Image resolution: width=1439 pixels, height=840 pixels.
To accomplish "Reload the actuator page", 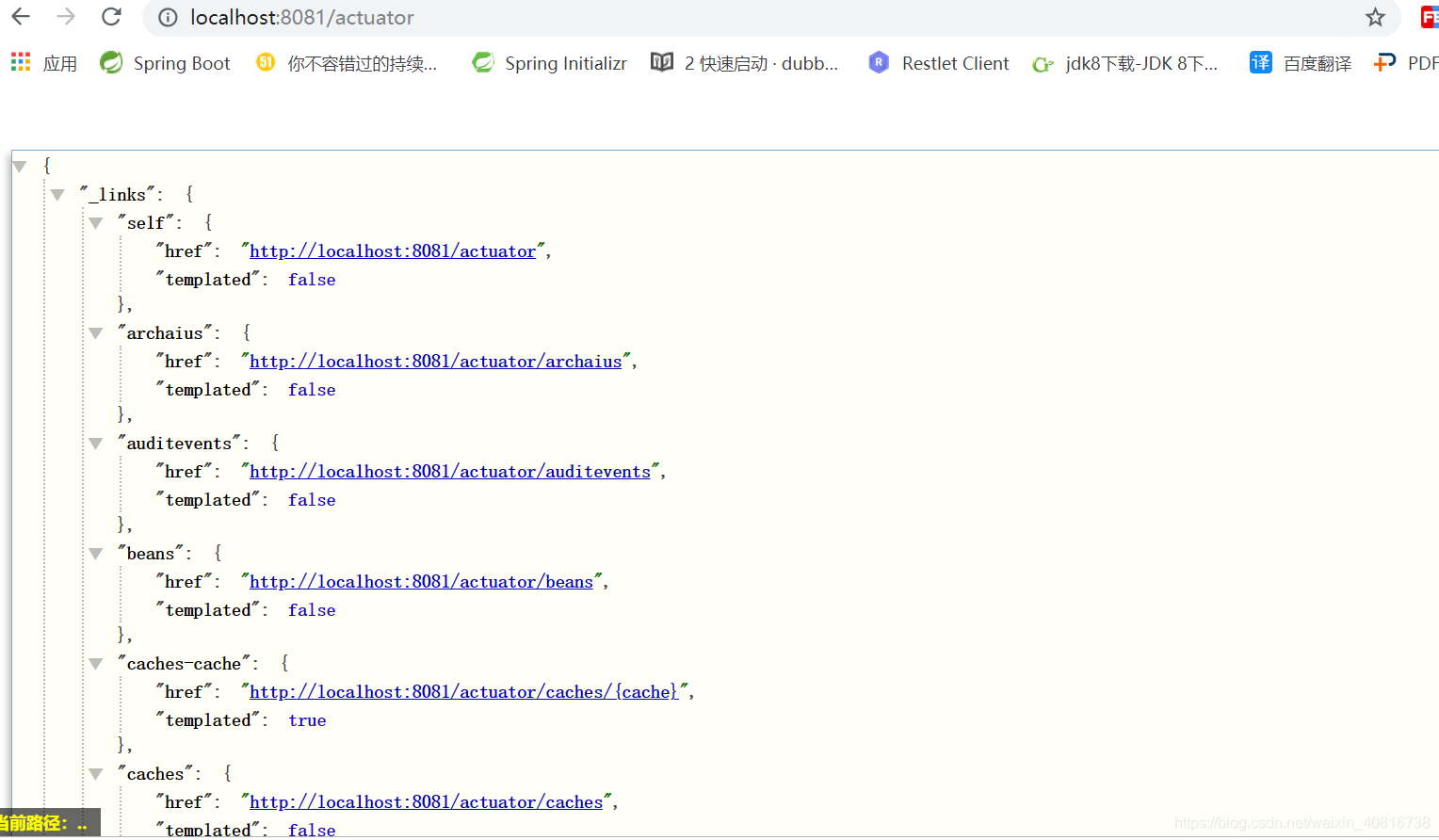I will 111,17.
